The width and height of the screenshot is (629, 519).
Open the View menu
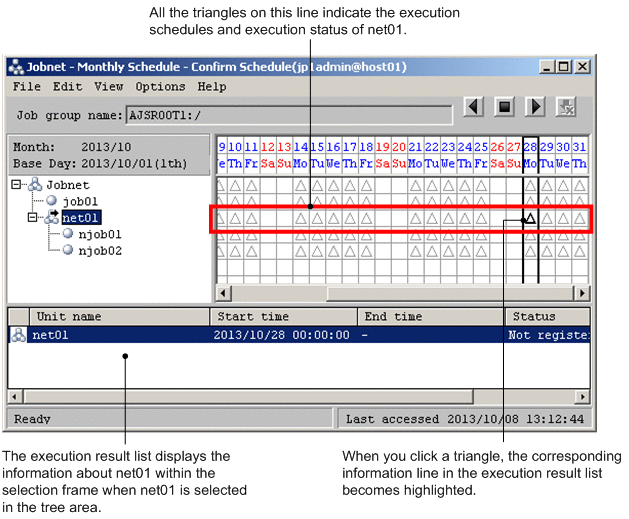(108, 87)
